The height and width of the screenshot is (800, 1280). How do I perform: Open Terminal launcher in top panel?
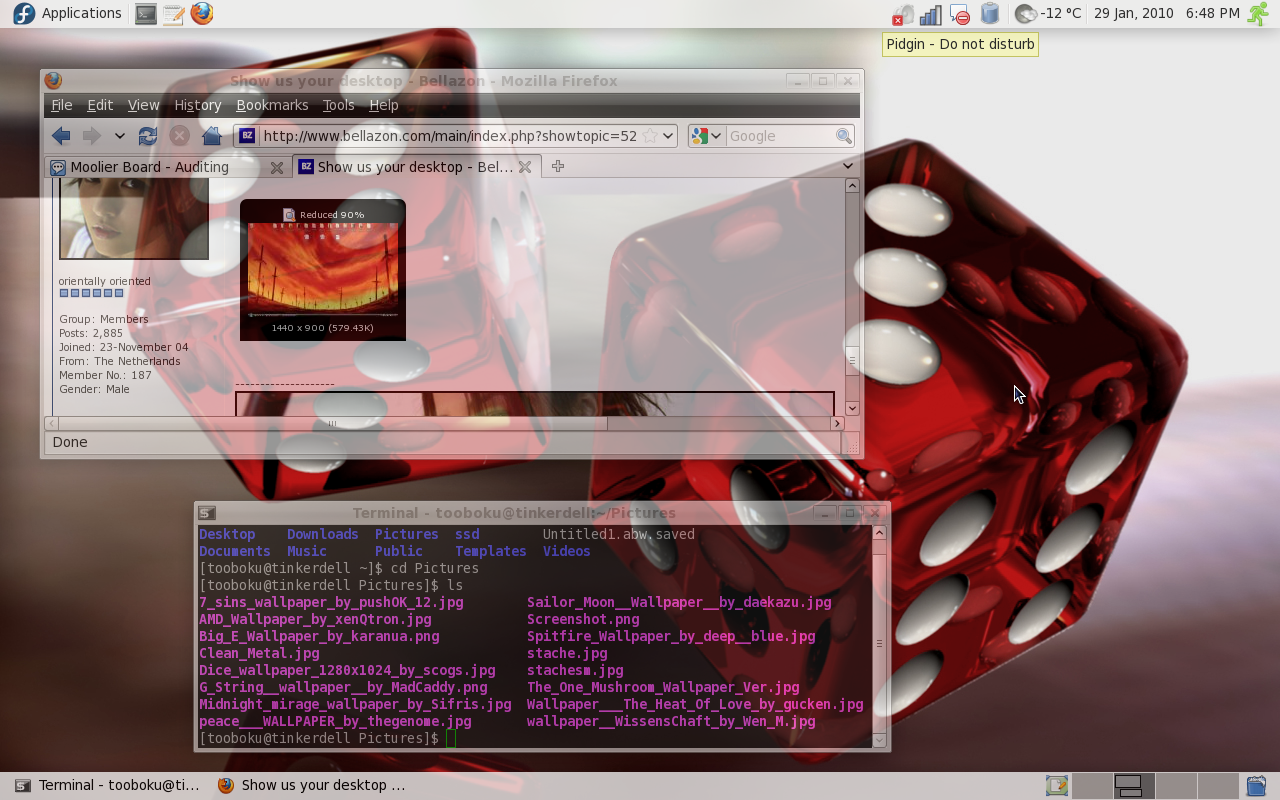click(x=146, y=14)
